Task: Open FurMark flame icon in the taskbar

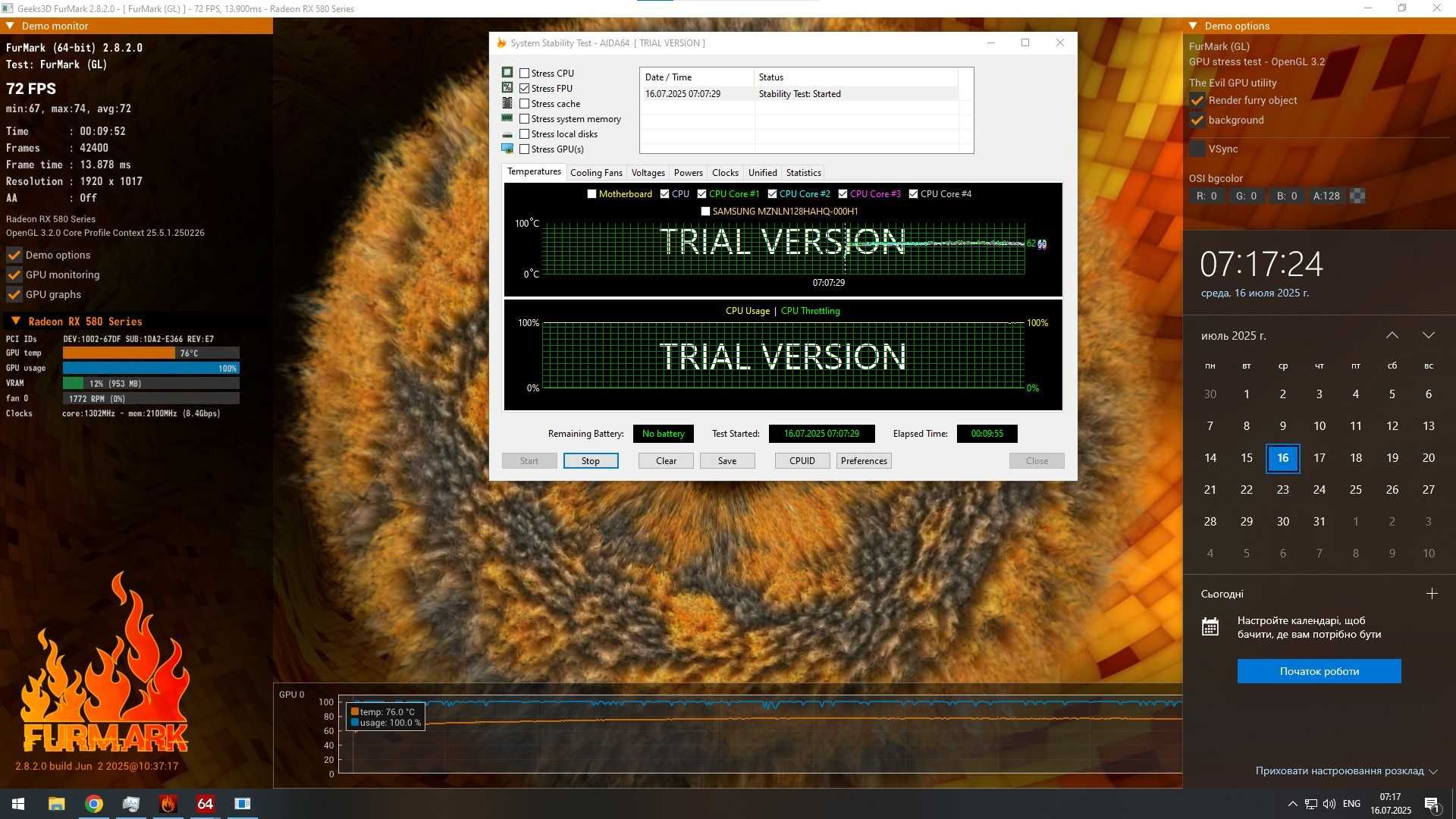Action: tap(168, 804)
